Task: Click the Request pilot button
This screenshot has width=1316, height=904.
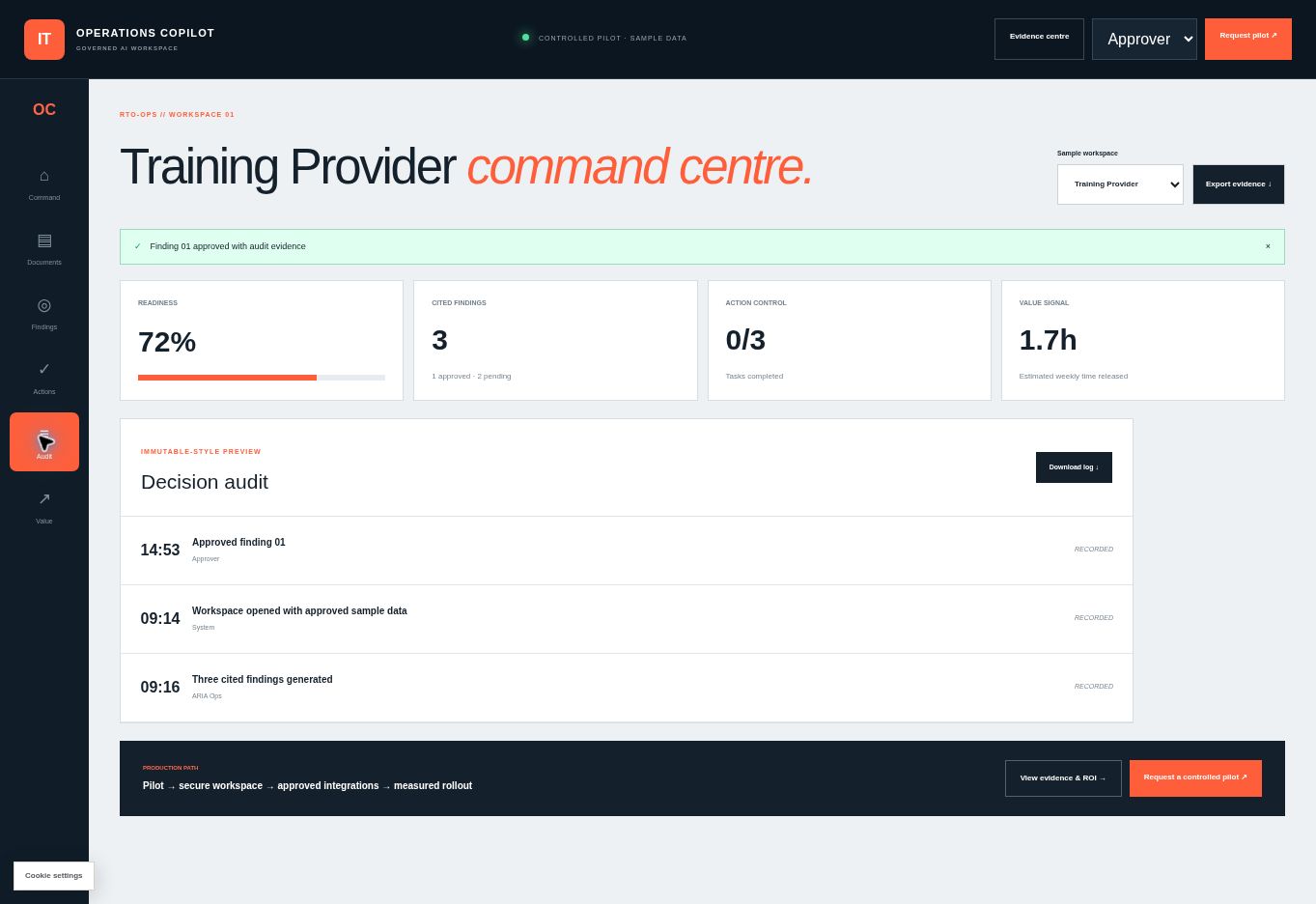Action: (1248, 40)
